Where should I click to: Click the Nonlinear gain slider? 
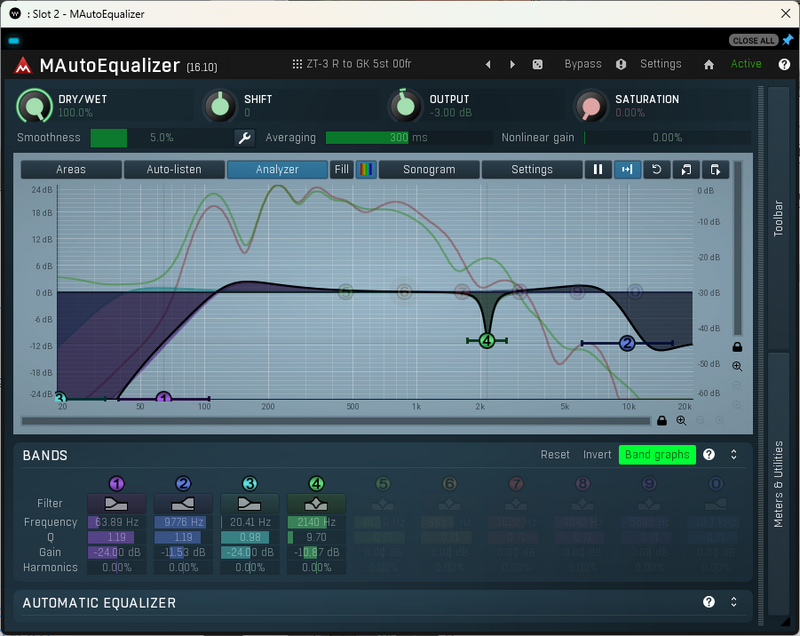pyautogui.click(x=667, y=138)
